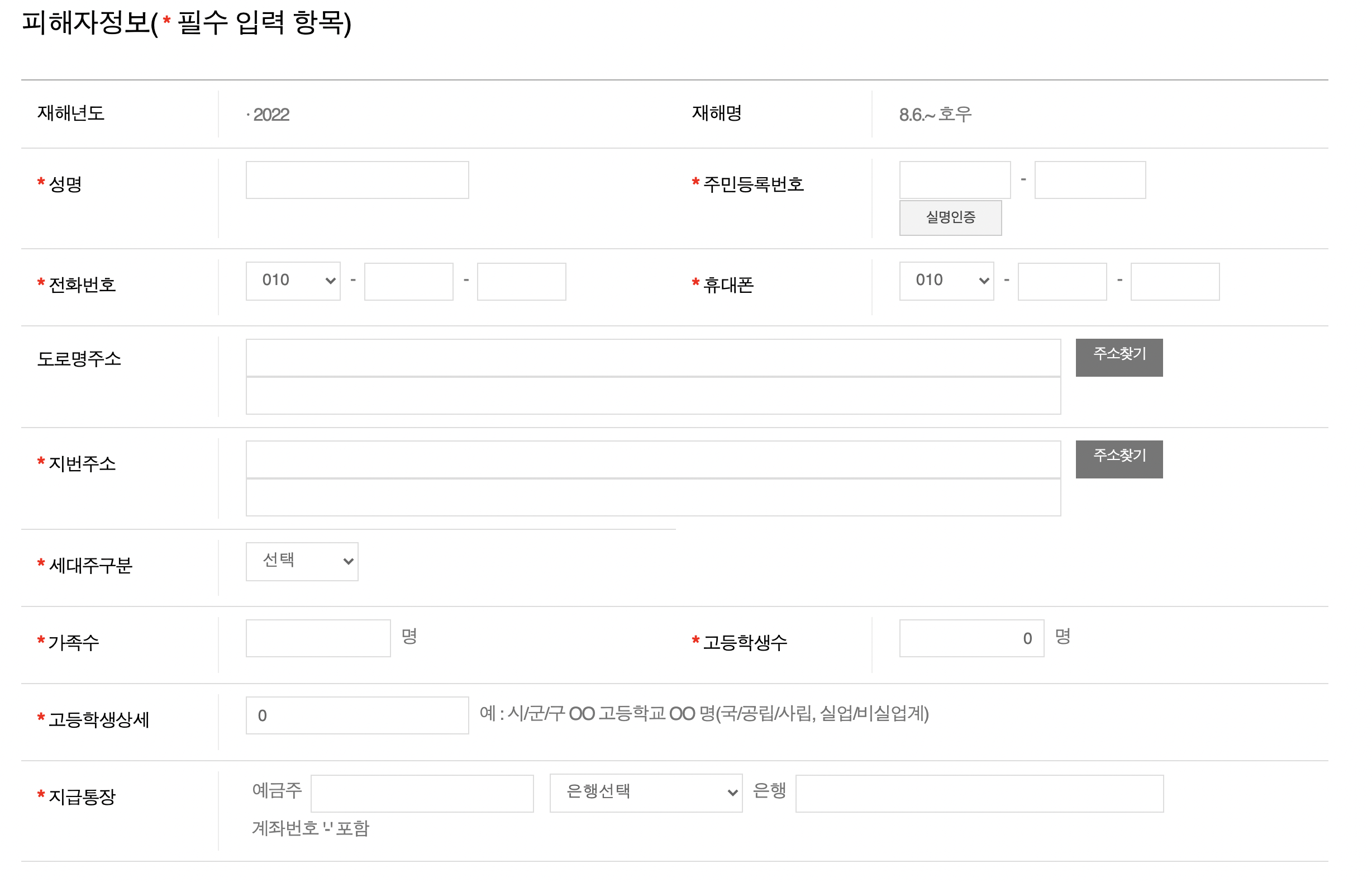Viewport: 1372px width, 882px height.
Task: Click 주소찾기 button for 지번주소
Action: click(x=1118, y=459)
